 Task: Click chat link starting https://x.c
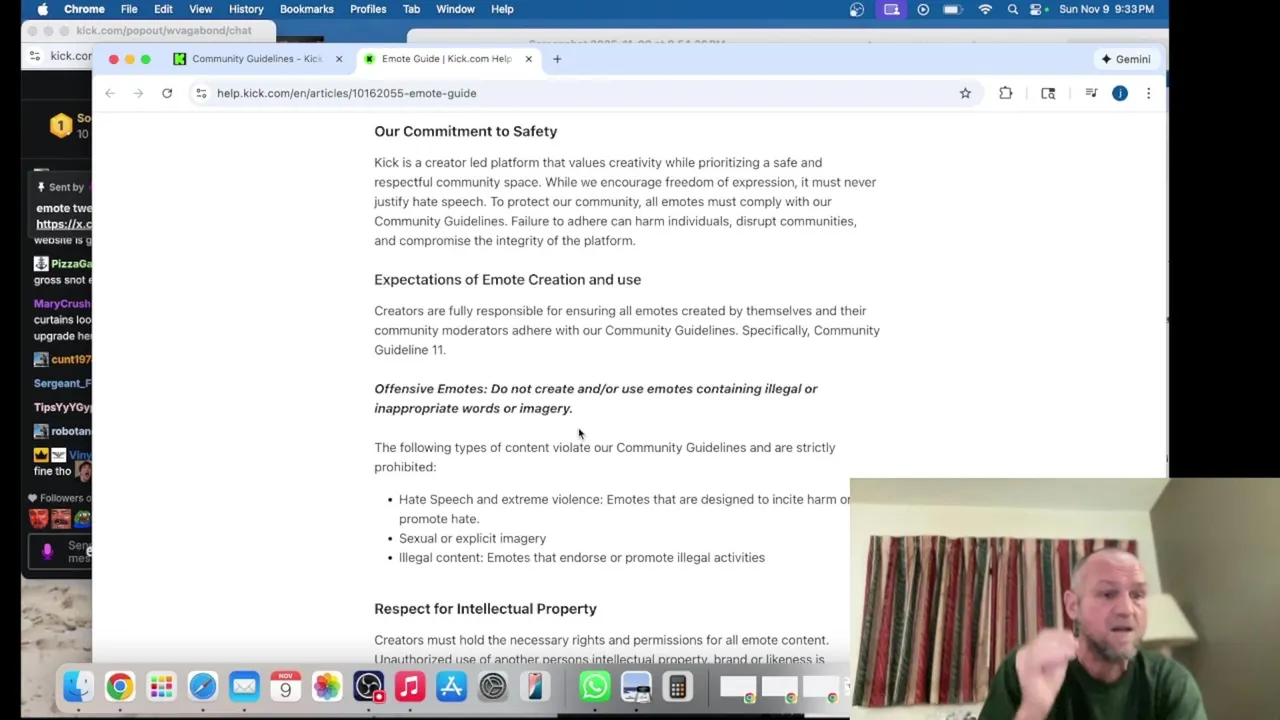[64, 224]
